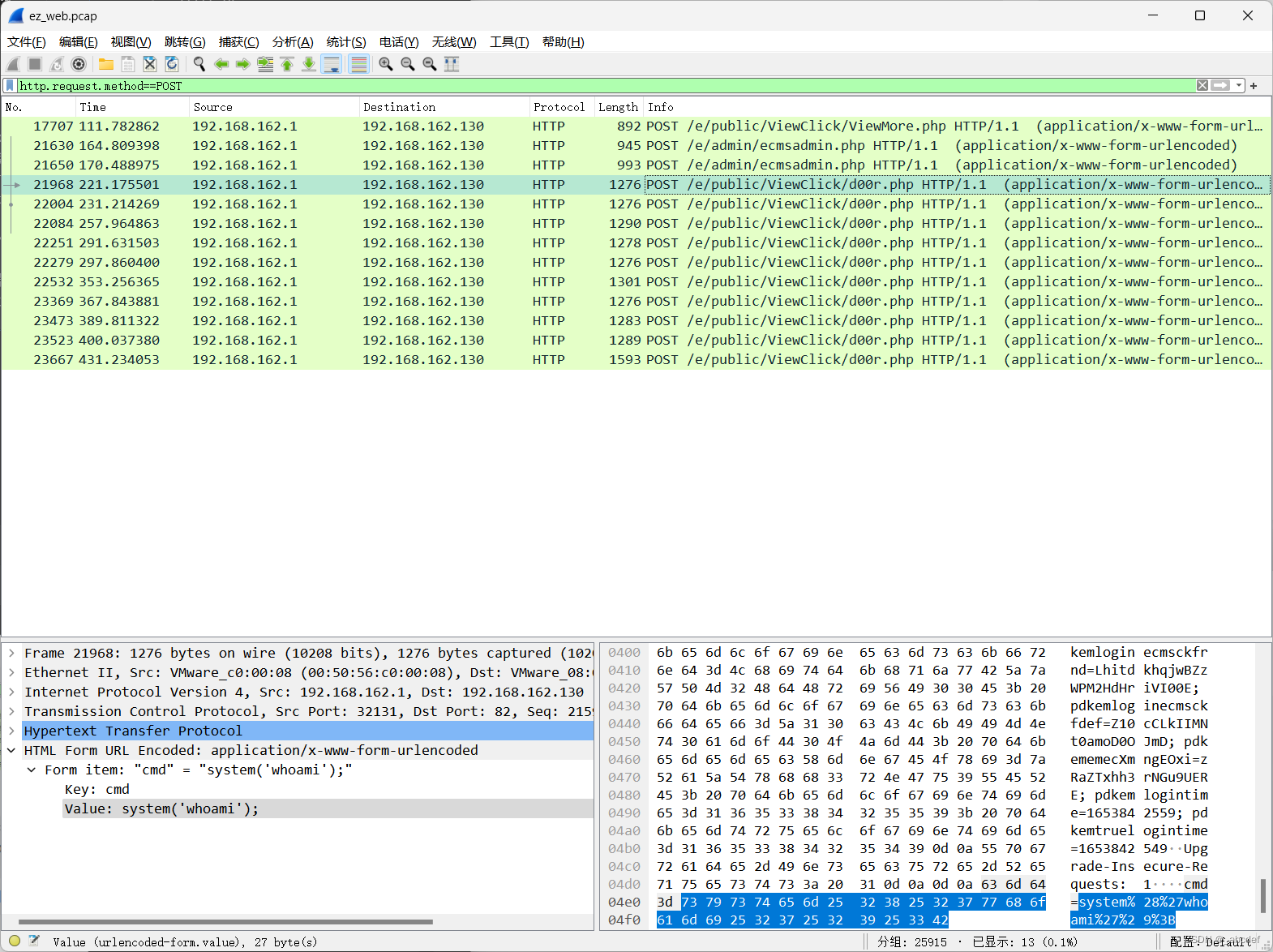Expand Transmission Control Protocol node
This screenshot has height=952, width=1273.
coord(12,711)
